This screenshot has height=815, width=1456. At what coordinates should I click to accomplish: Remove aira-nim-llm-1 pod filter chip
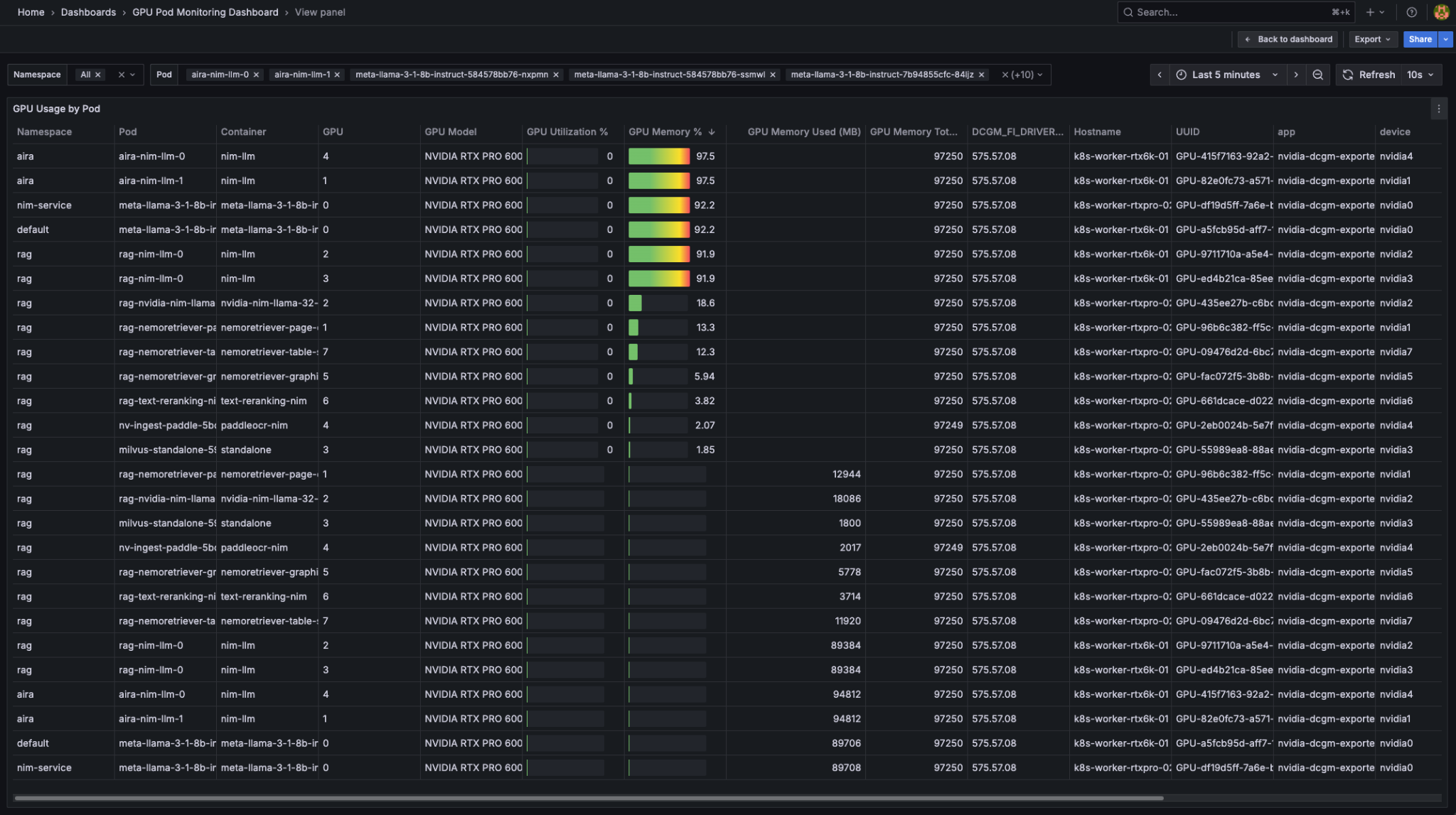click(x=337, y=75)
